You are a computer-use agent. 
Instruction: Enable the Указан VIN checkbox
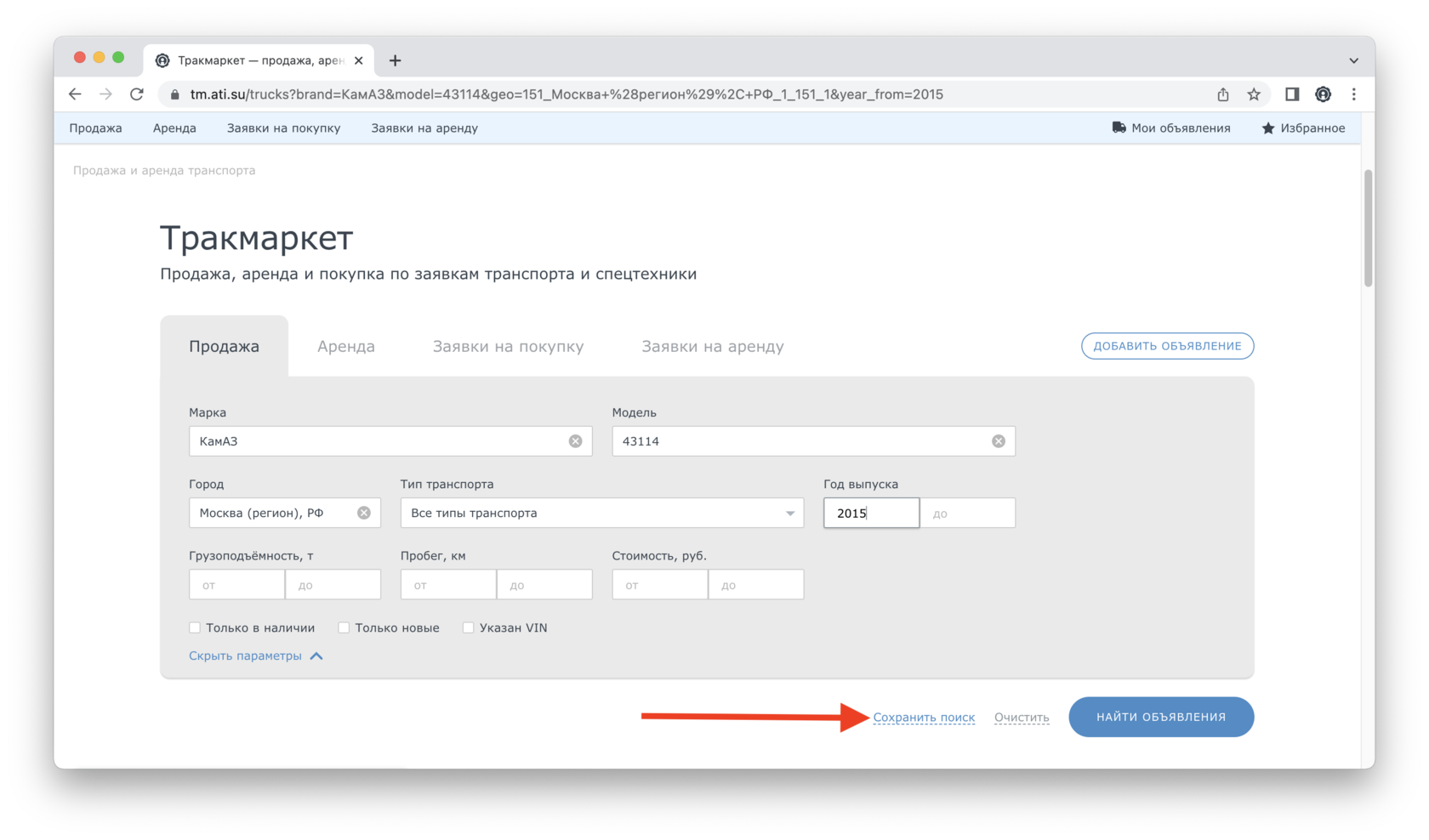[x=468, y=627]
